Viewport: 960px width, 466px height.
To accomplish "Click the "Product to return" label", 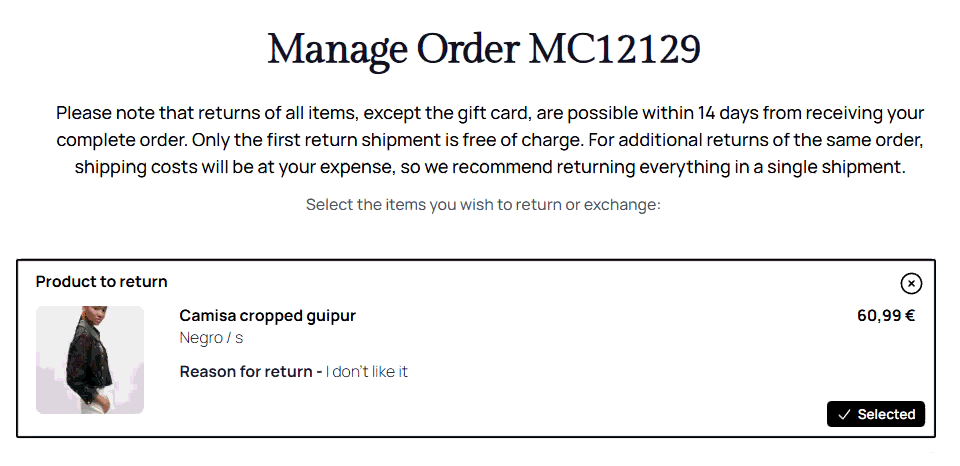I will [101, 282].
